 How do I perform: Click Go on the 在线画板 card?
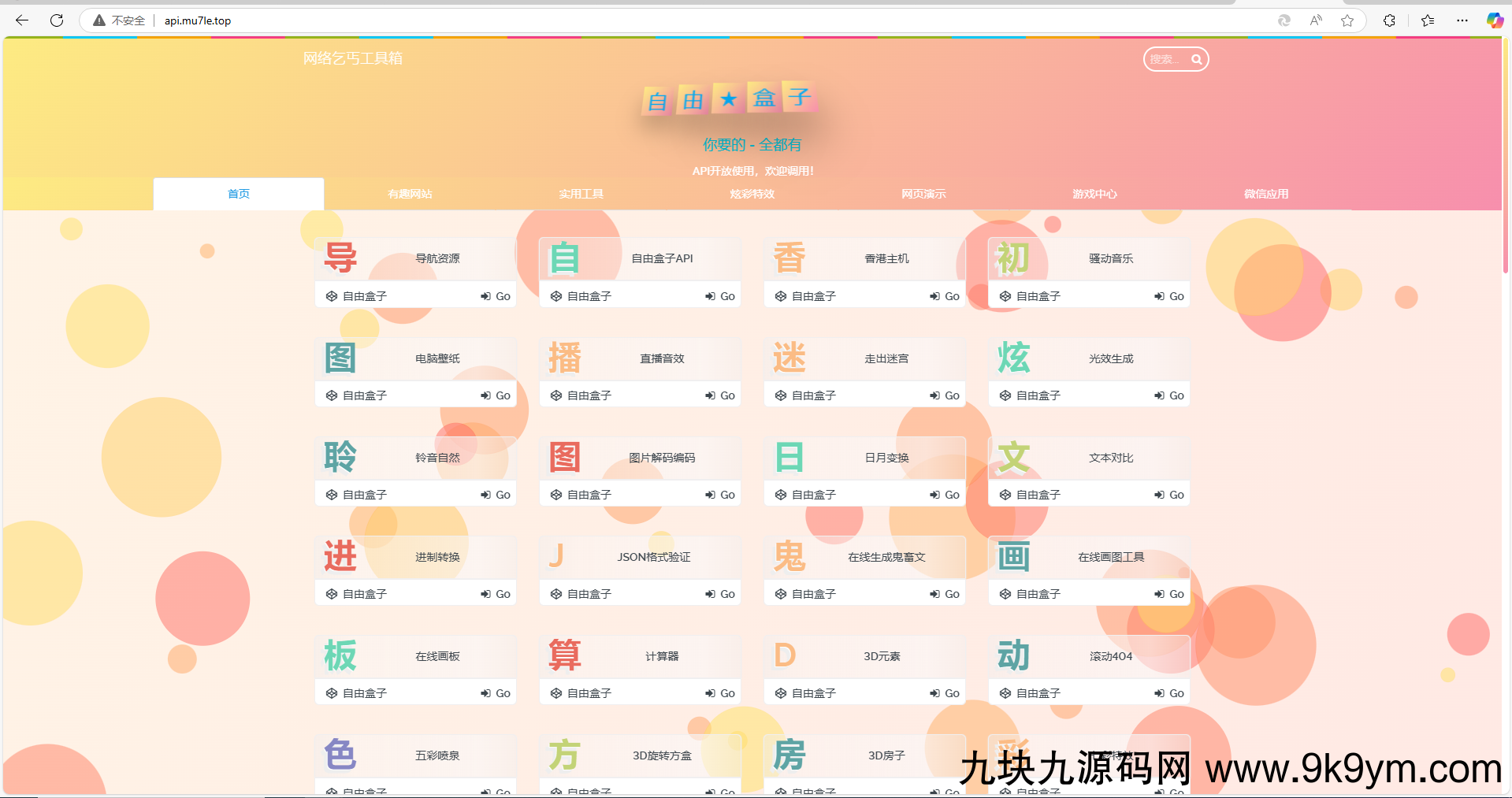(x=496, y=693)
